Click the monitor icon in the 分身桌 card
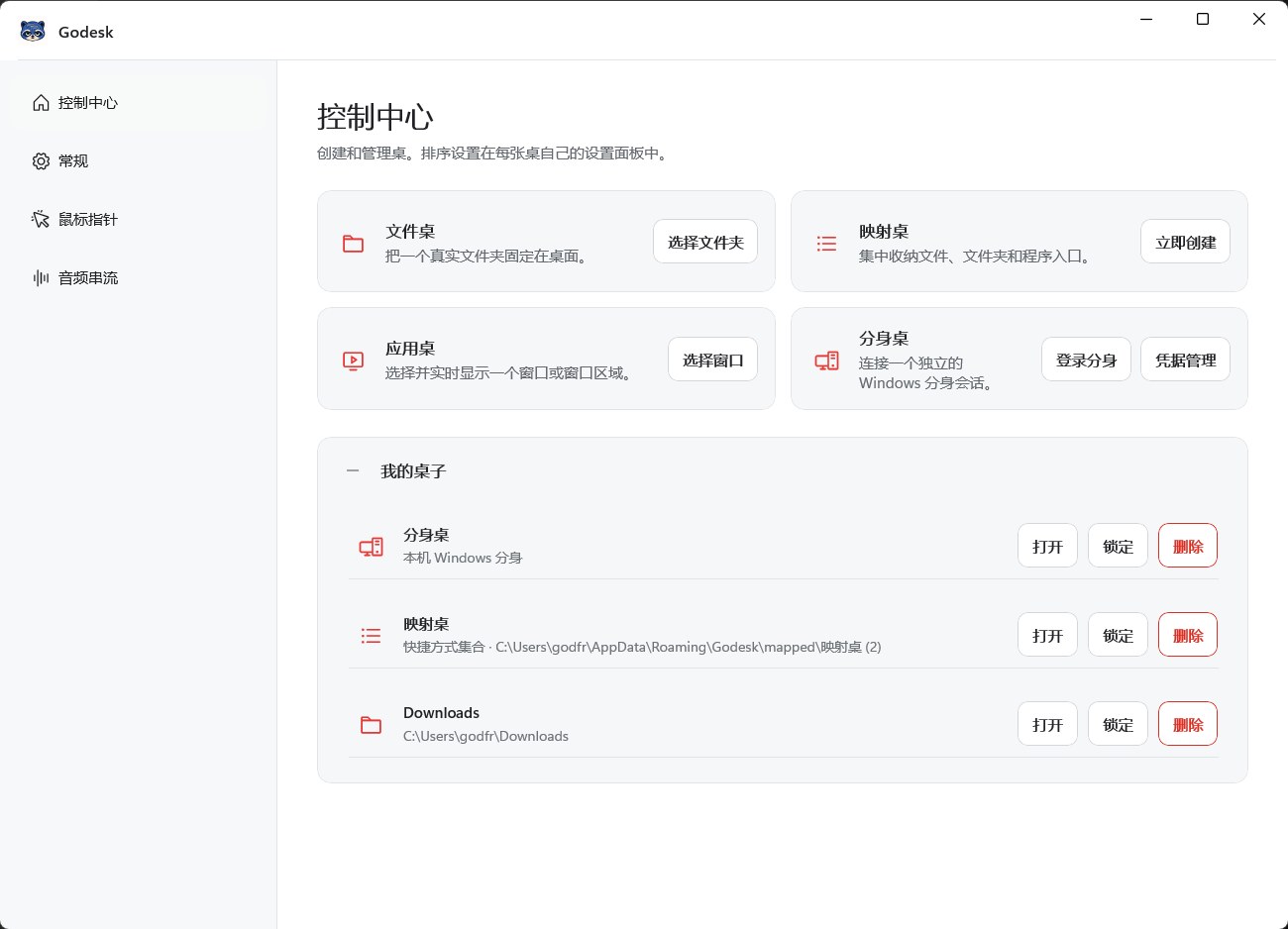This screenshot has height=929, width=1288. pos(826,361)
